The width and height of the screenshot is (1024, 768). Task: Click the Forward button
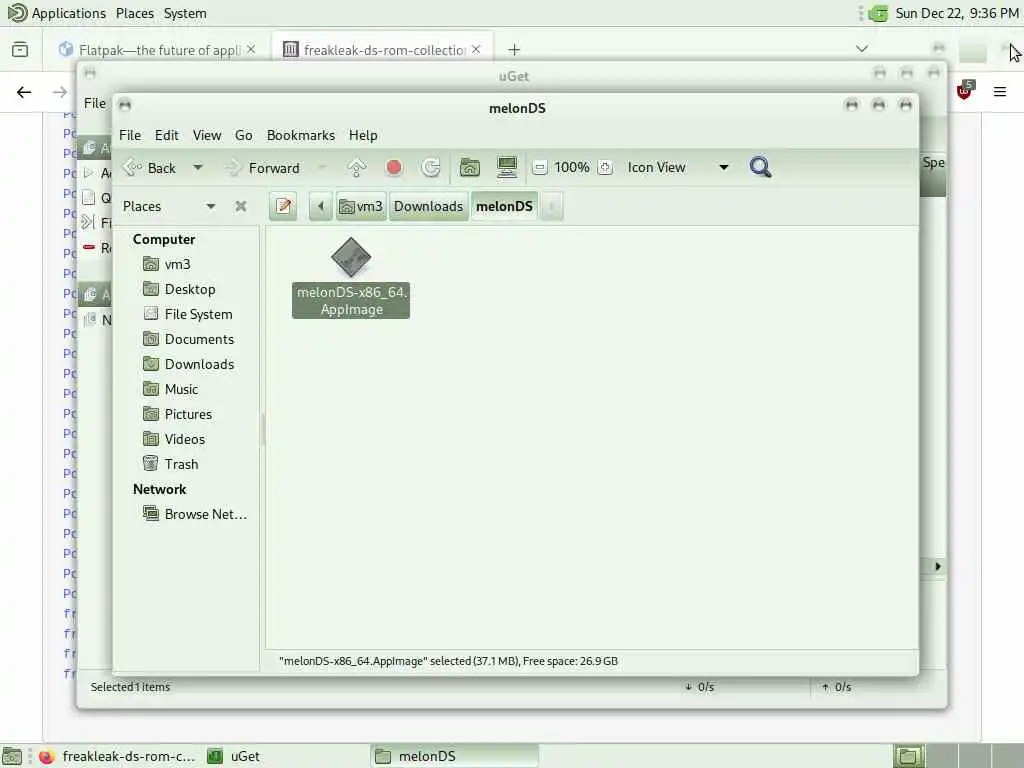263,168
